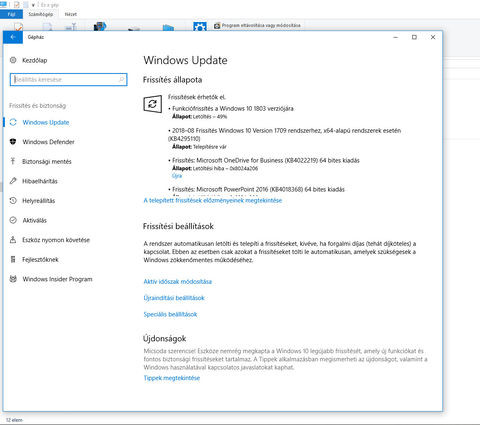Click Fejlesztőknek developer icon
The height and width of the screenshot is (425, 480).
tap(13, 259)
